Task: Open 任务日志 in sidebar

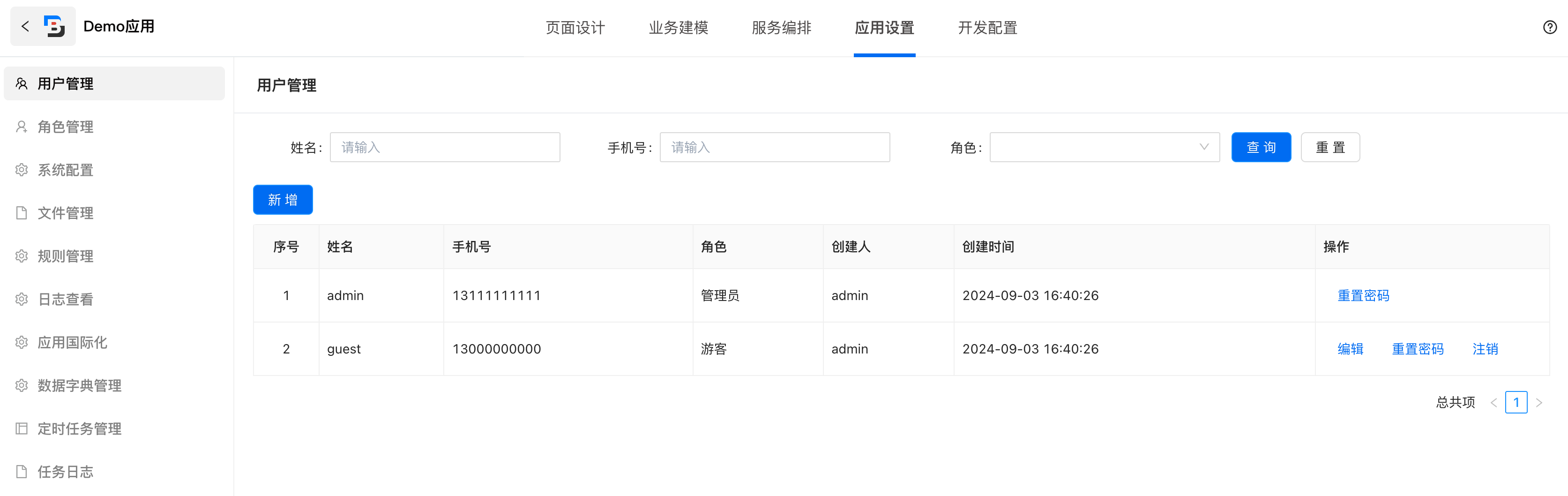Action: point(114,472)
